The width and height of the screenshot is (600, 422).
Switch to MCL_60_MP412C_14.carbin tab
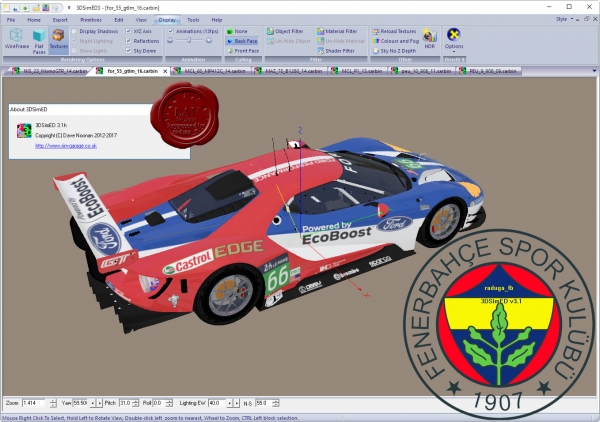point(211,71)
